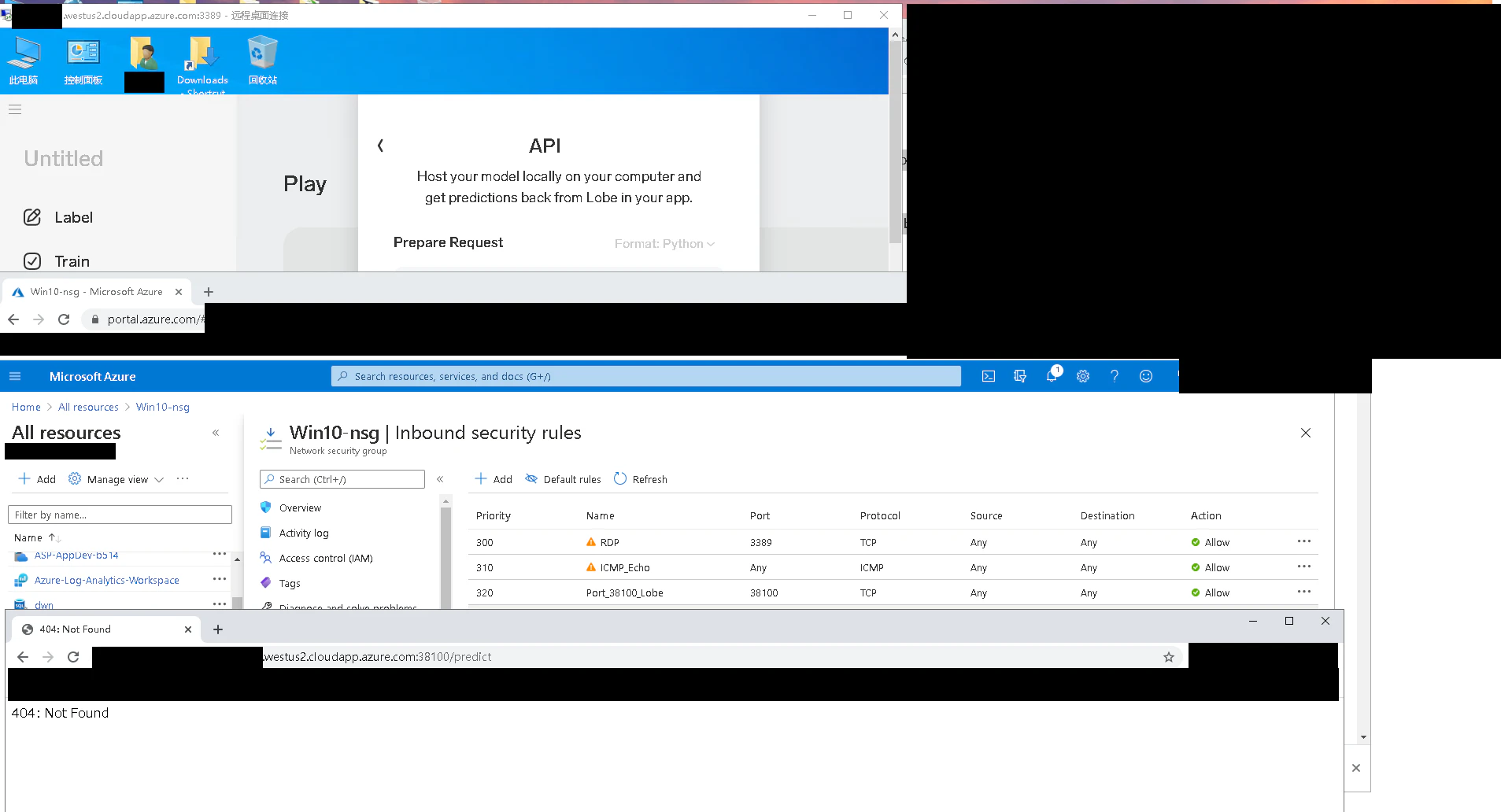Follow the Home breadcrumb link
1501x812 pixels.
(x=26, y=407)
